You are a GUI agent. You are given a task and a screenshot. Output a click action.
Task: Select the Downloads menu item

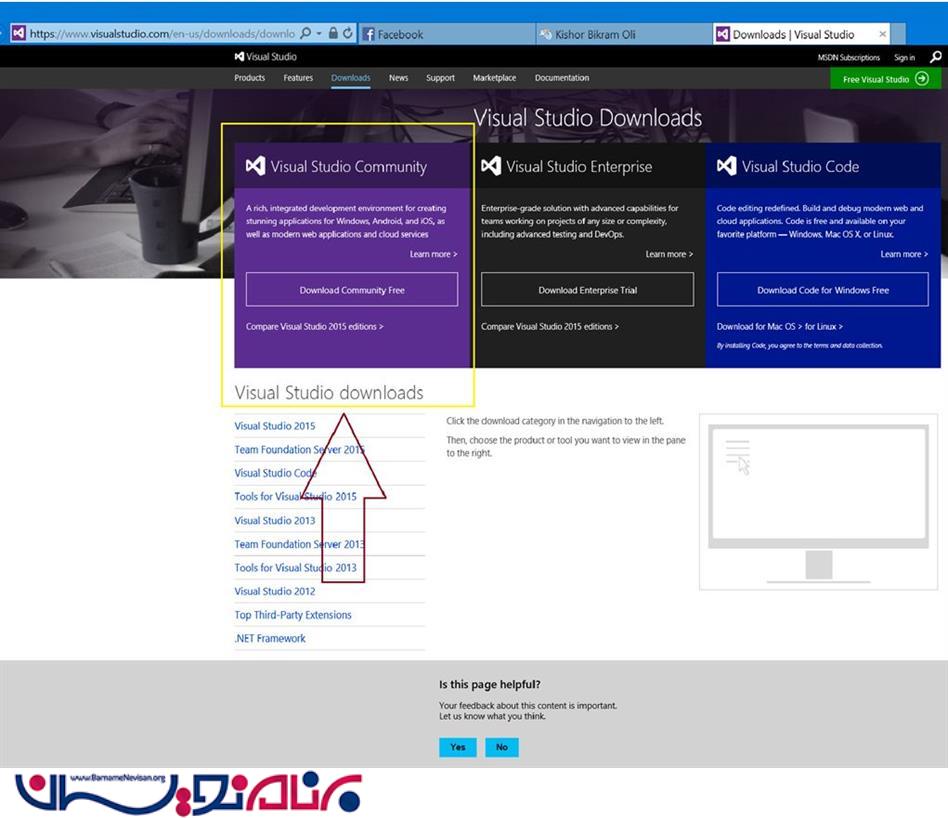[351, 78]
